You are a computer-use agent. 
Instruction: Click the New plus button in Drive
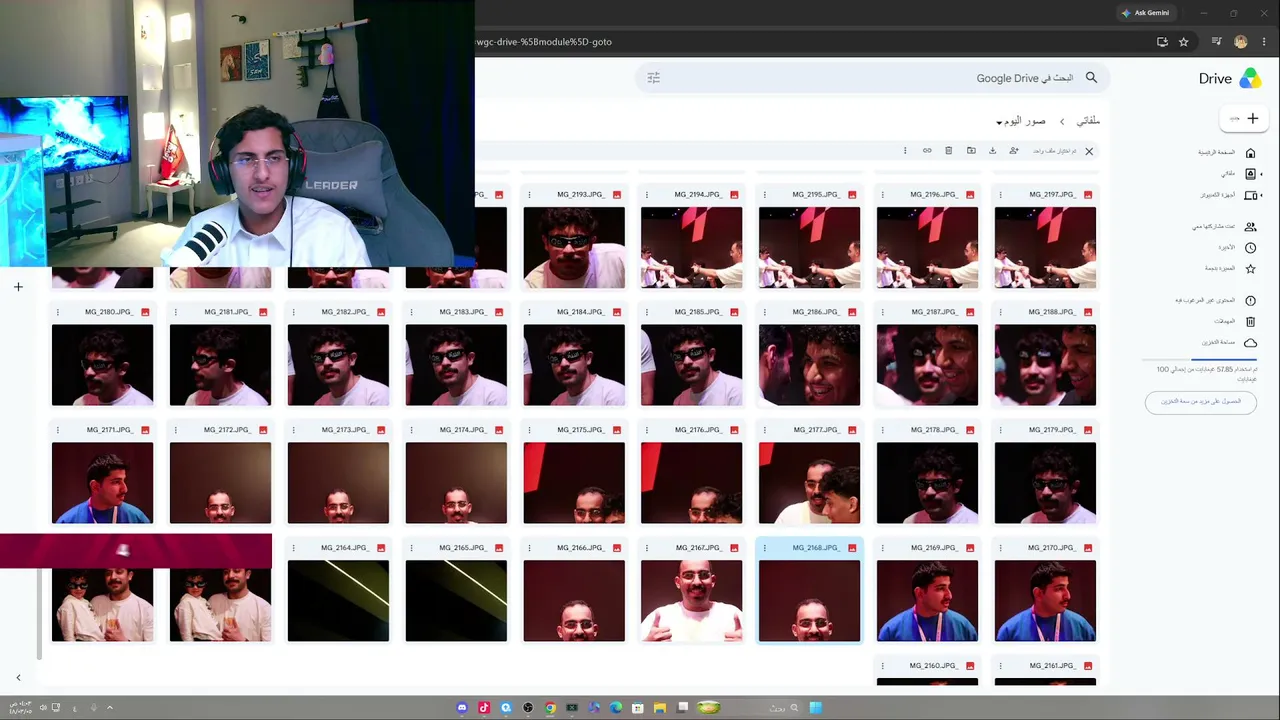click(x=1244, y=118)
